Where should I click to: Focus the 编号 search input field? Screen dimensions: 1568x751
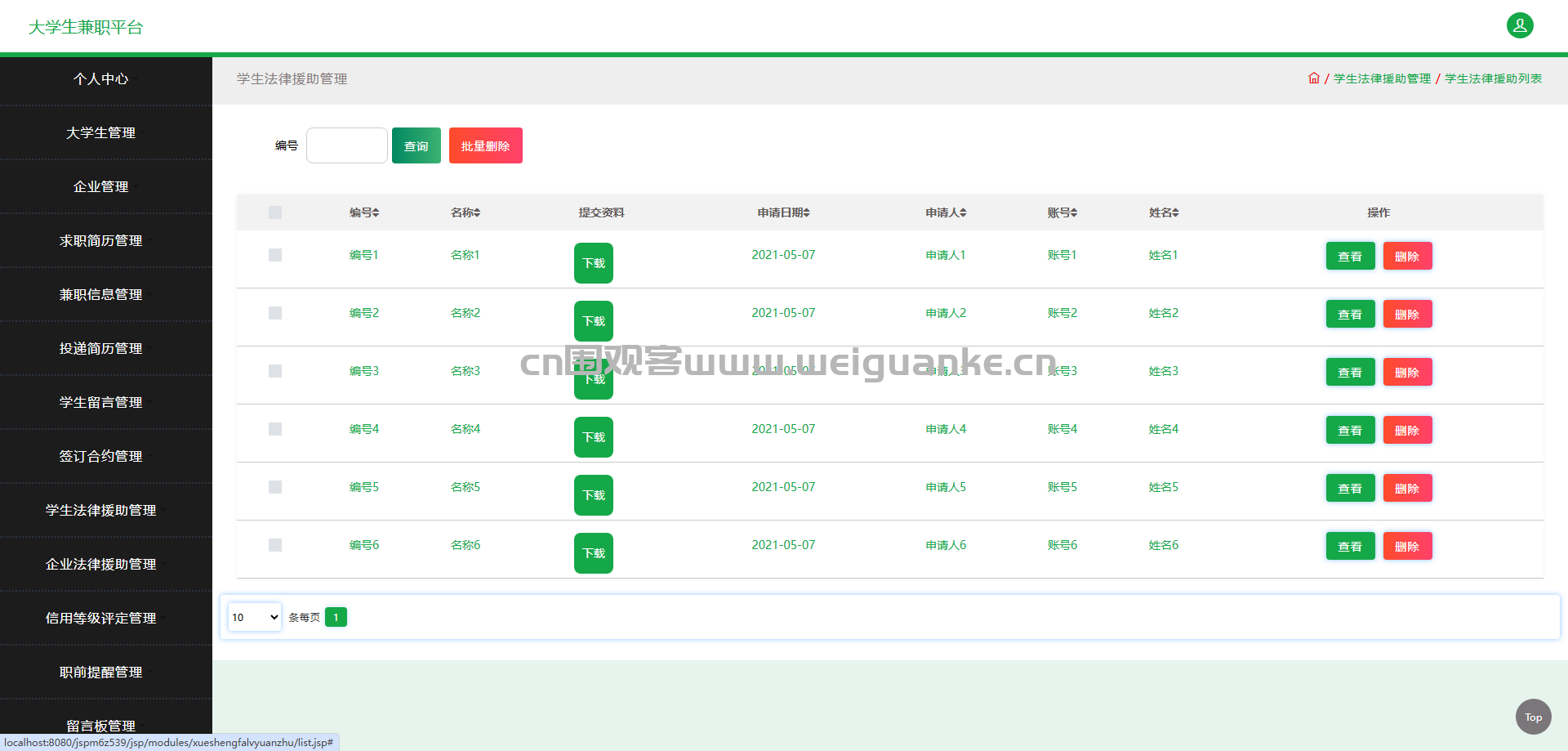[347, 145]
